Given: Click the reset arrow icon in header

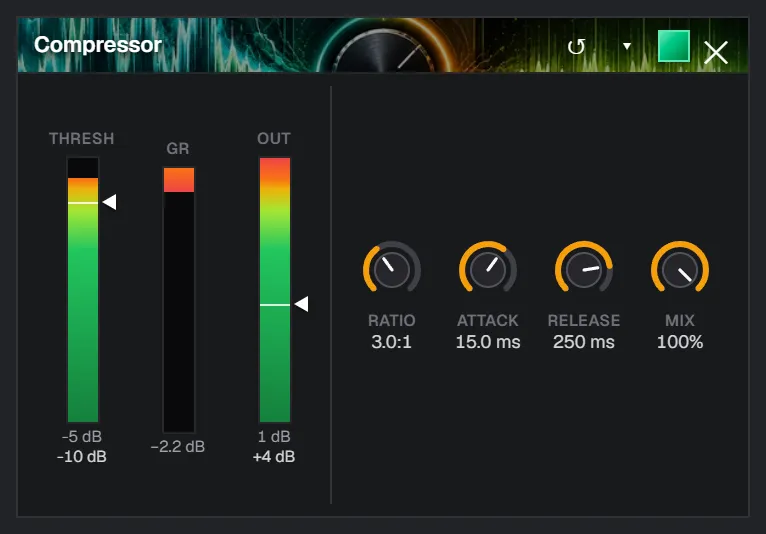Looking at the screenshot, I should 576,47.
